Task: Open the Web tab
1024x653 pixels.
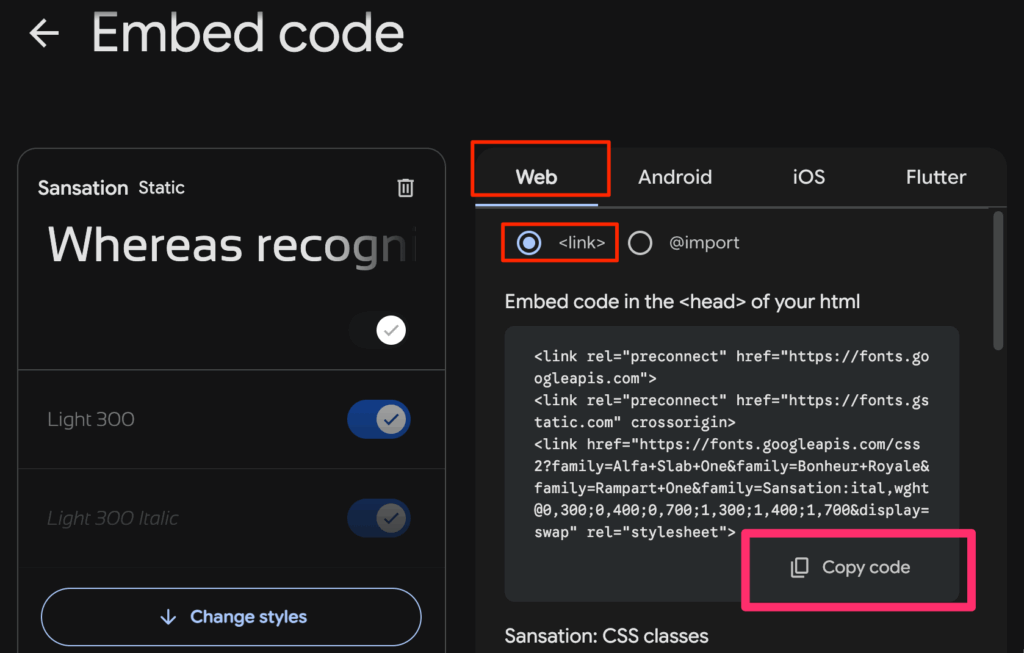Action: [536, 177]
